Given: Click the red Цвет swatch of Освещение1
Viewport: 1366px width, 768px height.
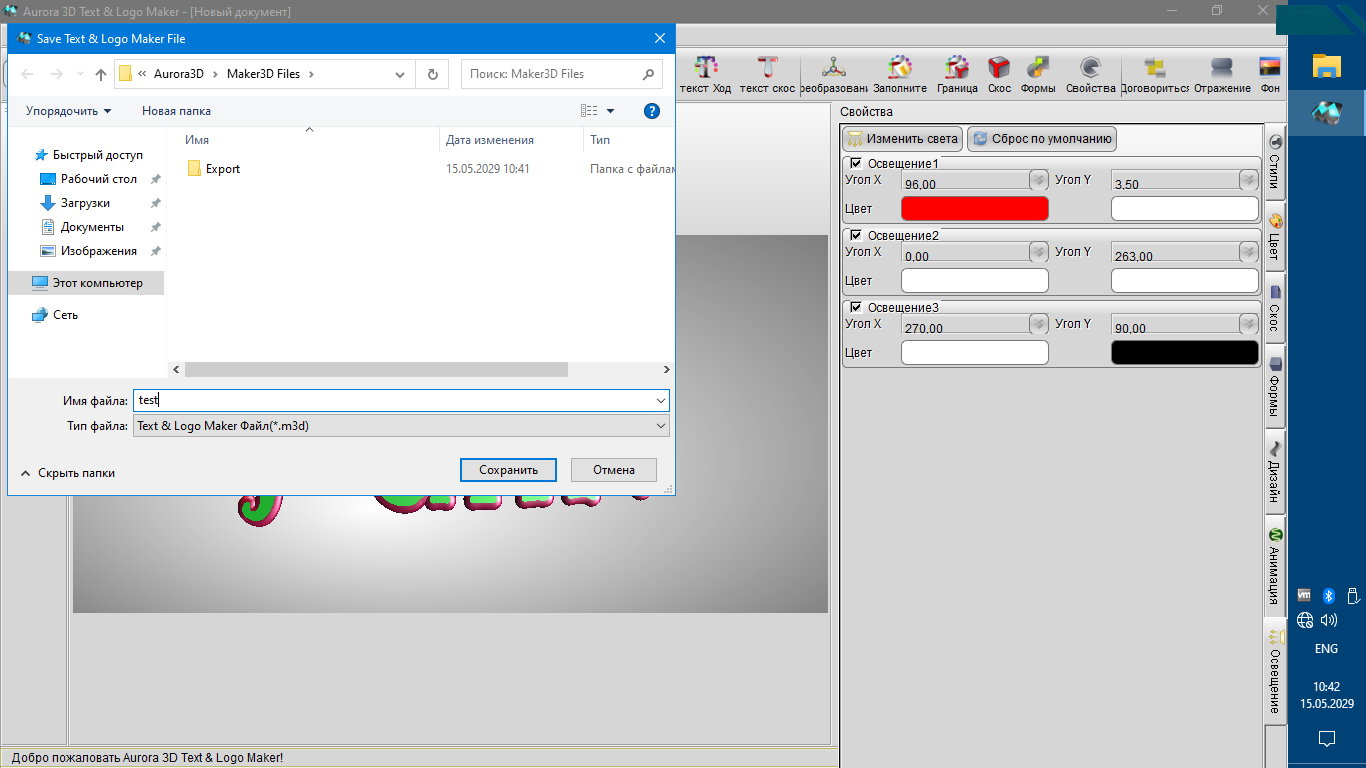Looking at the screenshot, I should pos(974,208).
